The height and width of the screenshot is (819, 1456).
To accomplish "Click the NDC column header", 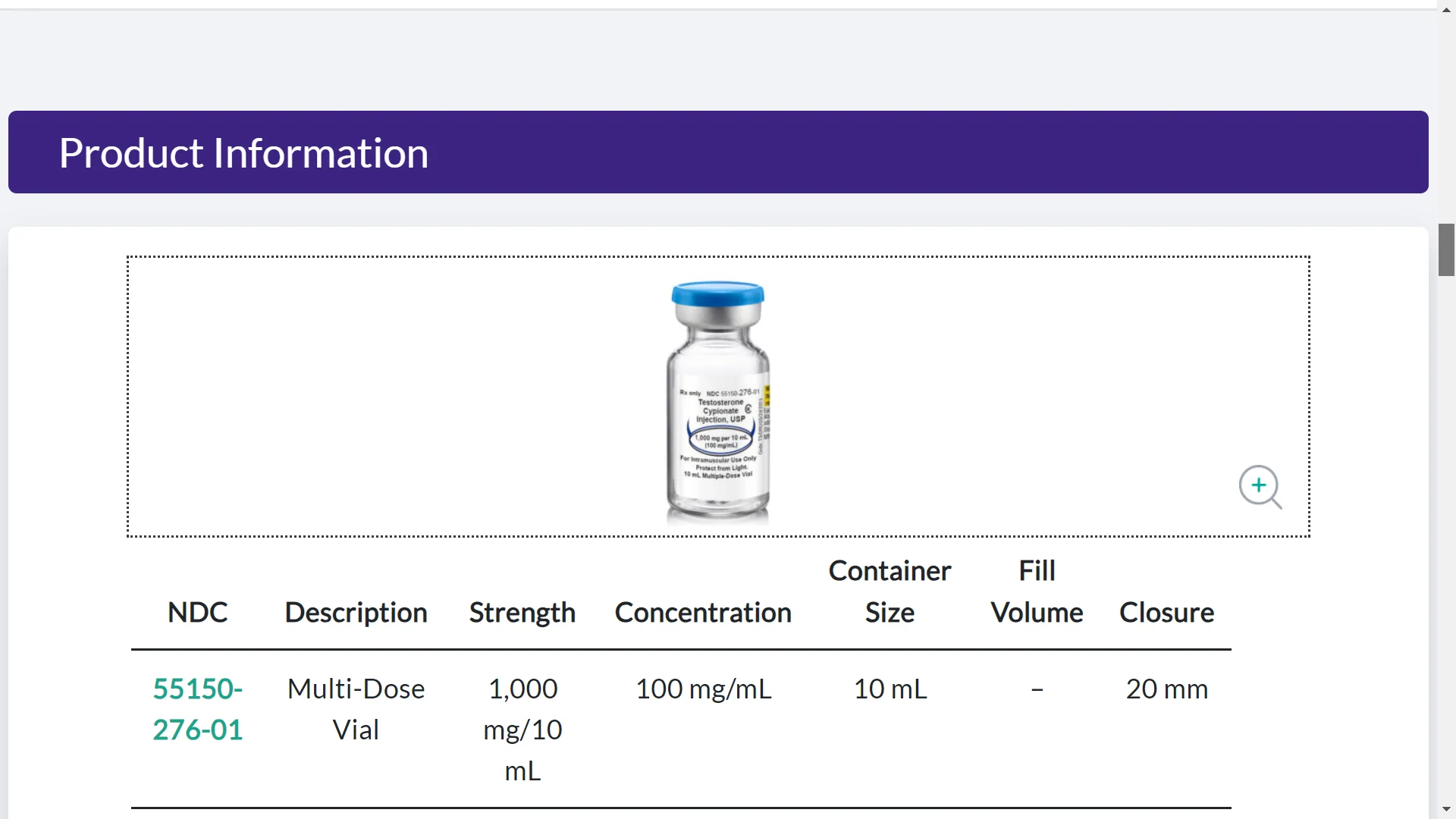I will (x=198, y=612).
